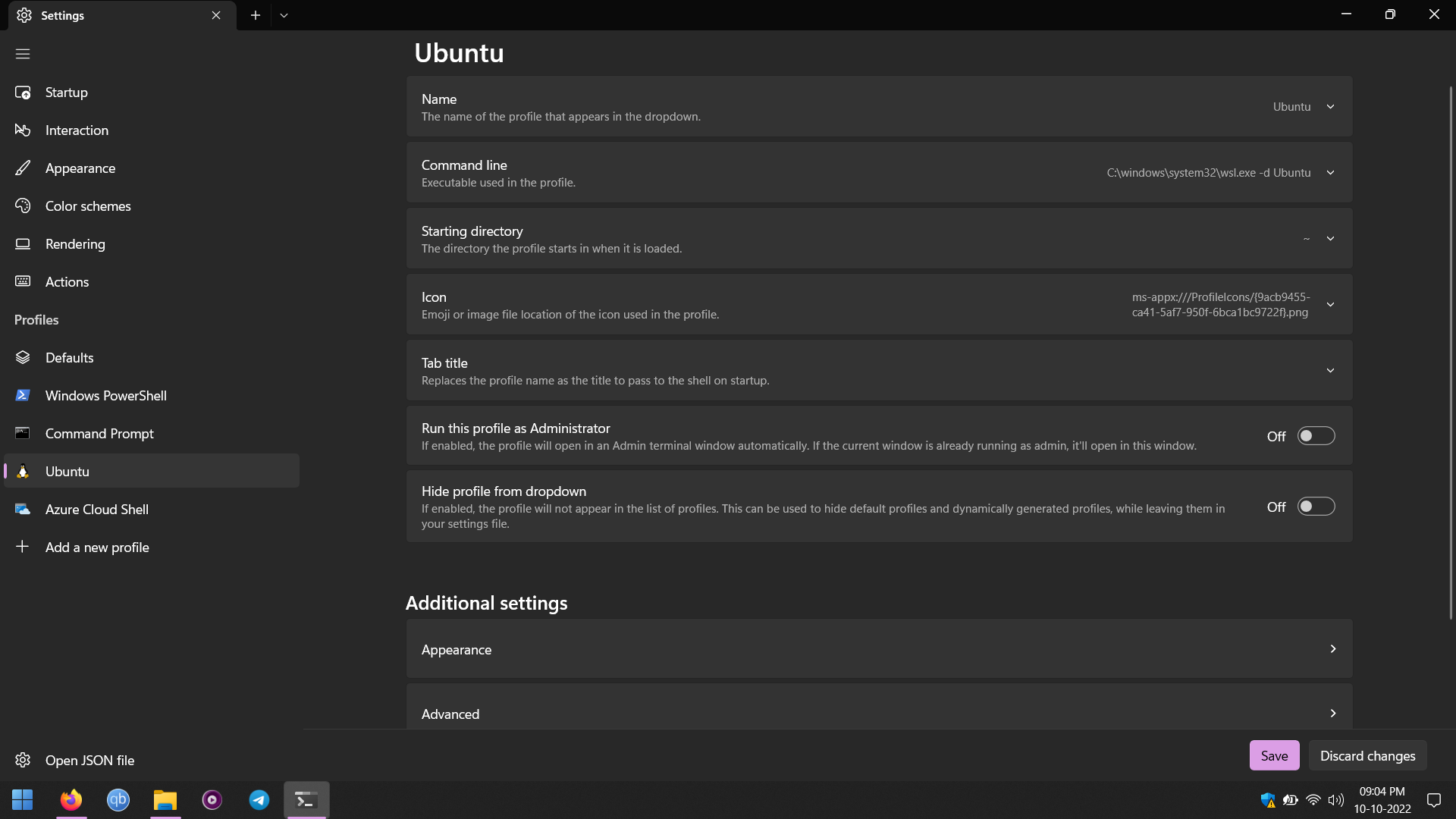Switch to the Command Prompt profile
This screenshot has height=819, width=1456.
click(x=99, y=433)
